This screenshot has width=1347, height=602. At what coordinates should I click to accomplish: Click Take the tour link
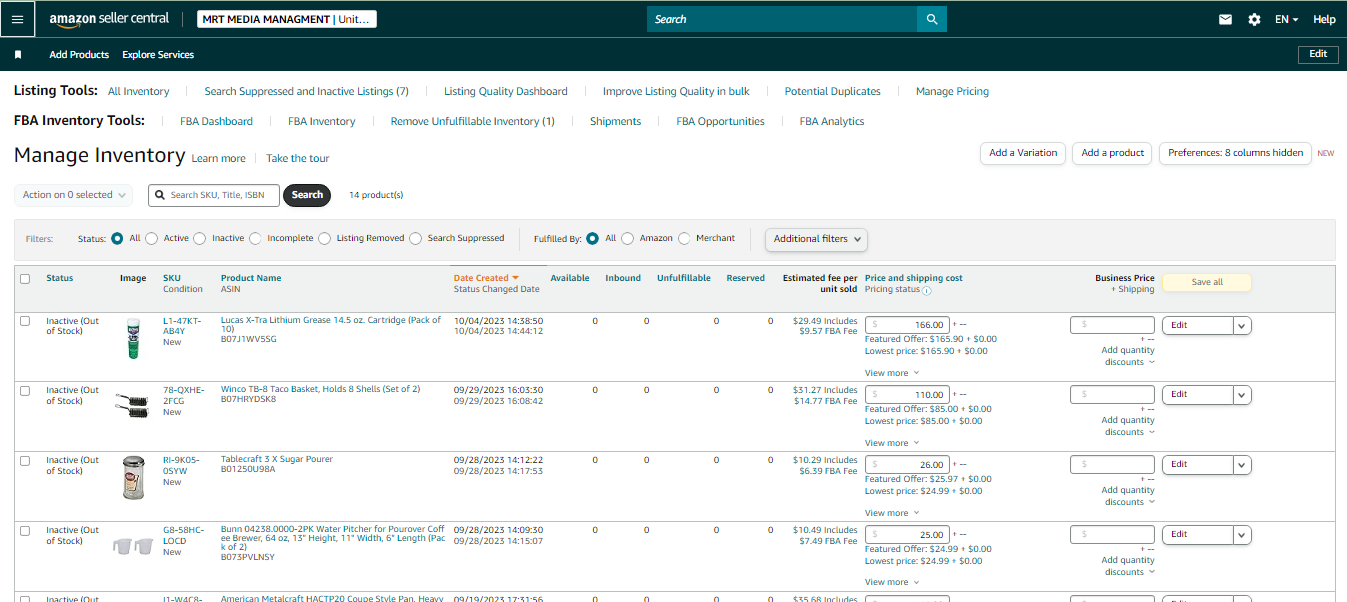pyautogui.click(x=297, y=158)
